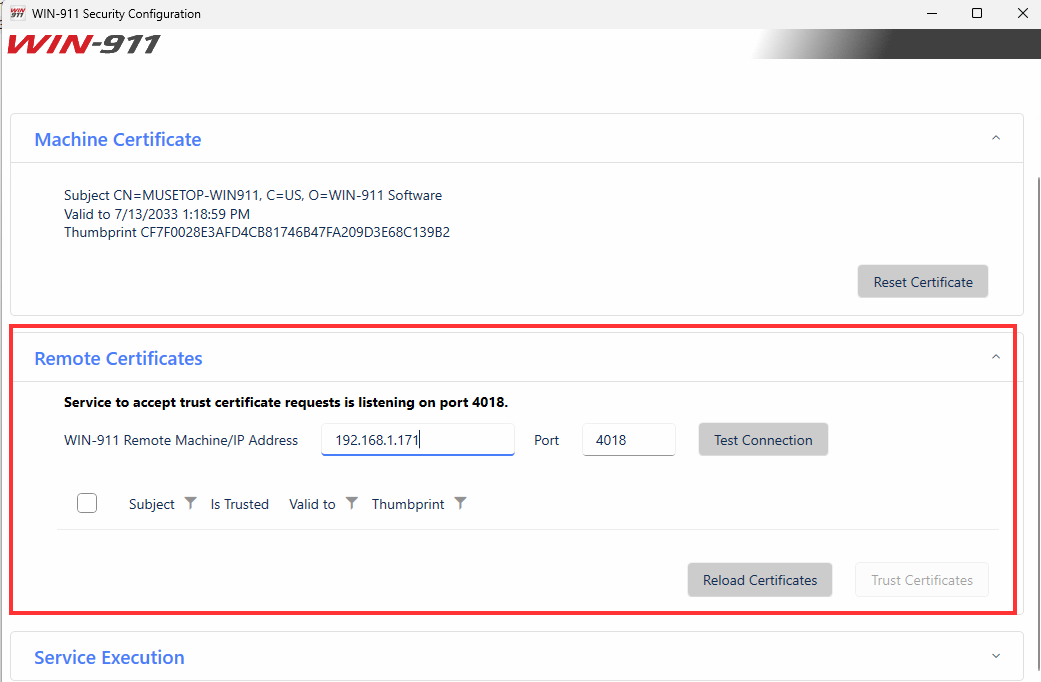This screenshot has height=682, width=1041.
Task: Reload Certificates list
Action: [x=760, y=580]
